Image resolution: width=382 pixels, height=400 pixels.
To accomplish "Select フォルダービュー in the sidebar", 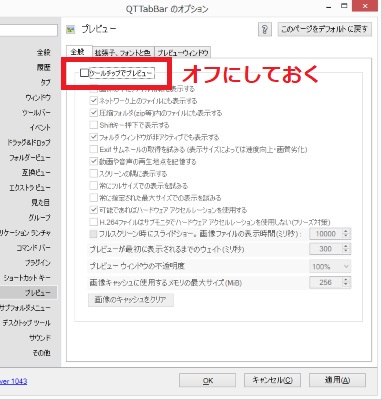I will point(30,158).
